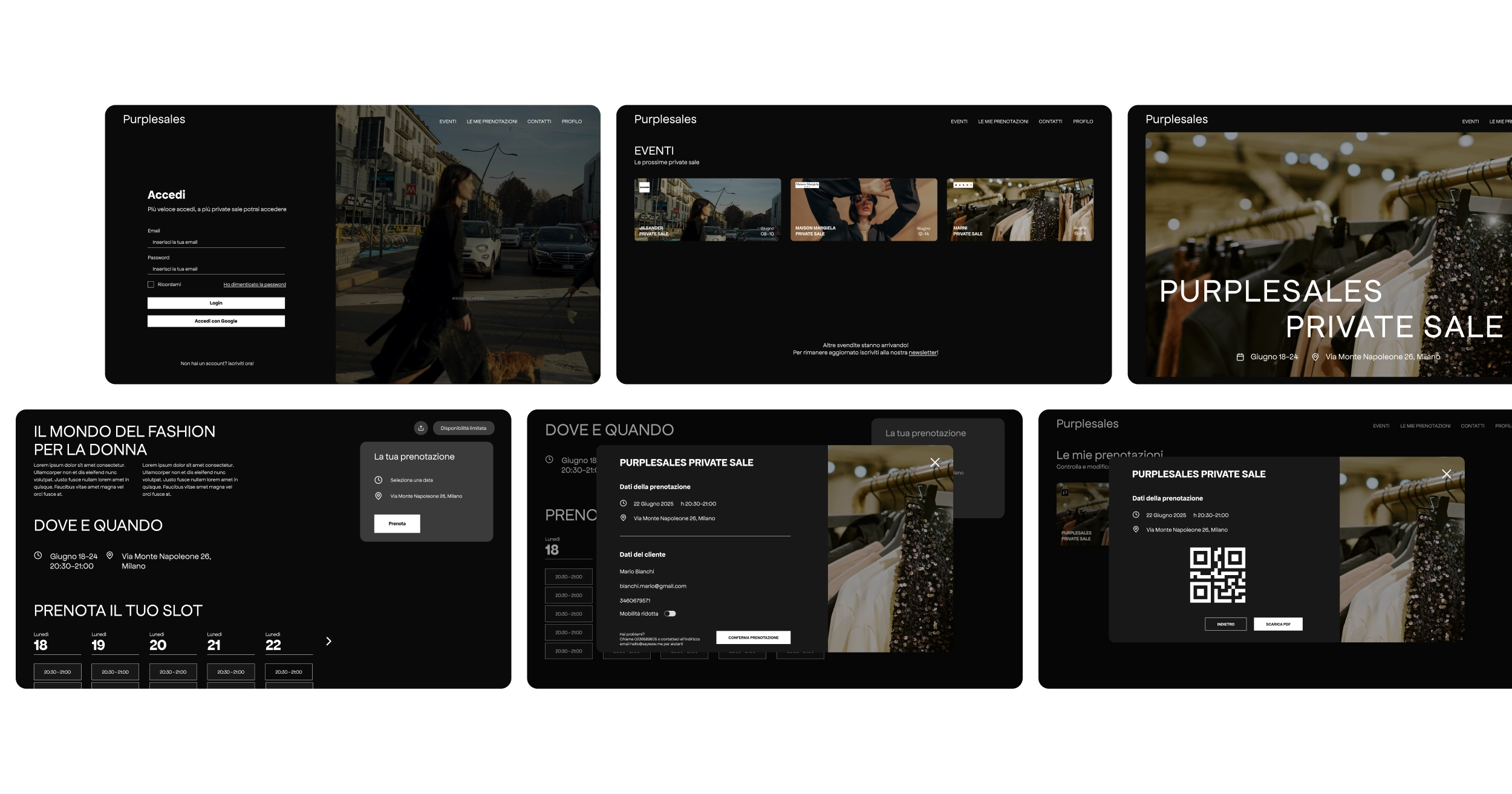Select the 20:30–21:00 slot under Lunedì 18
1512x794 pixels.
57,672
